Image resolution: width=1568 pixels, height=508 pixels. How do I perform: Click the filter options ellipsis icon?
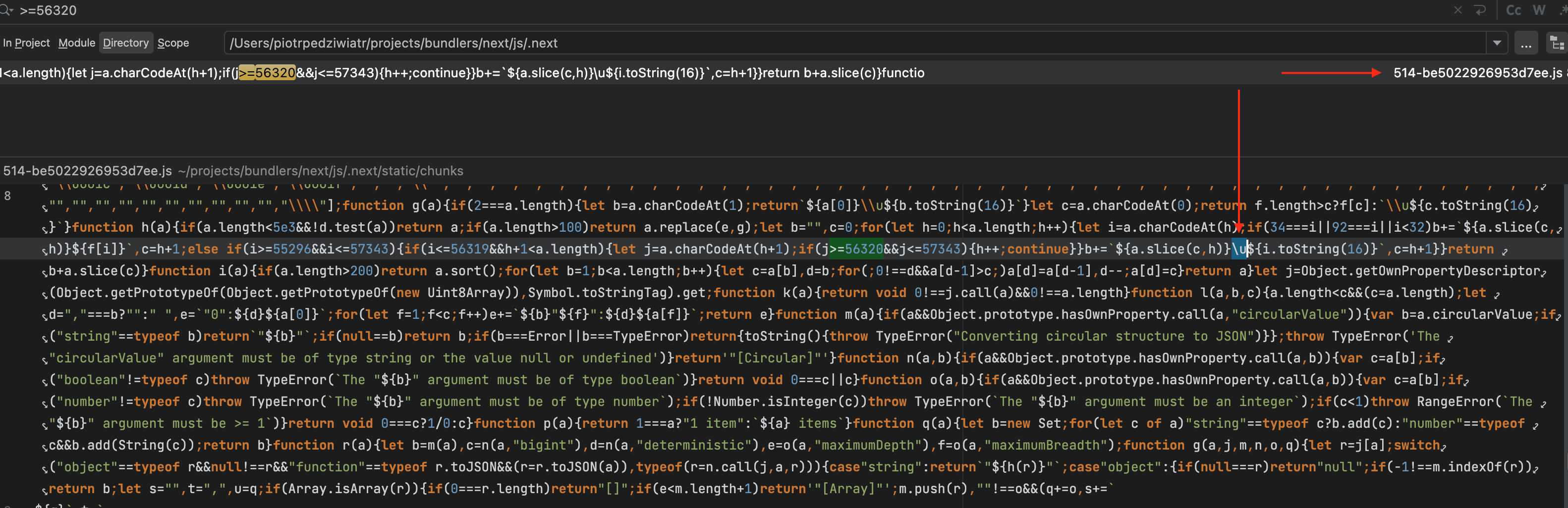tap(1526, 43)
